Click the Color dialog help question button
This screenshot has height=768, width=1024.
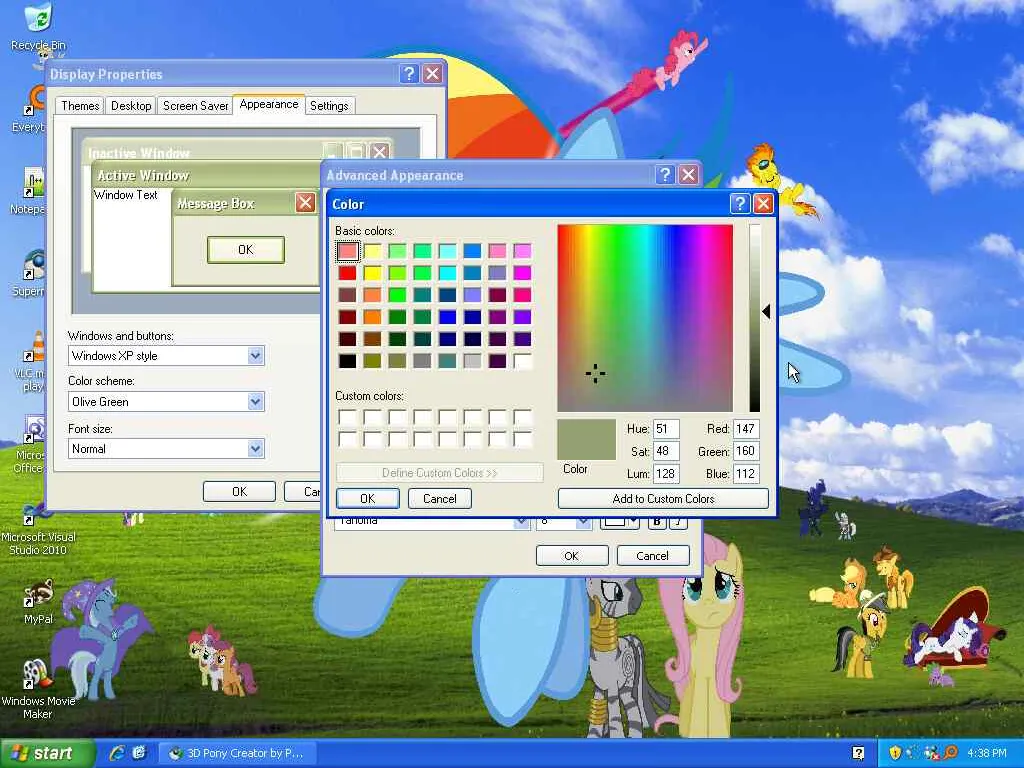coord(739,204)
